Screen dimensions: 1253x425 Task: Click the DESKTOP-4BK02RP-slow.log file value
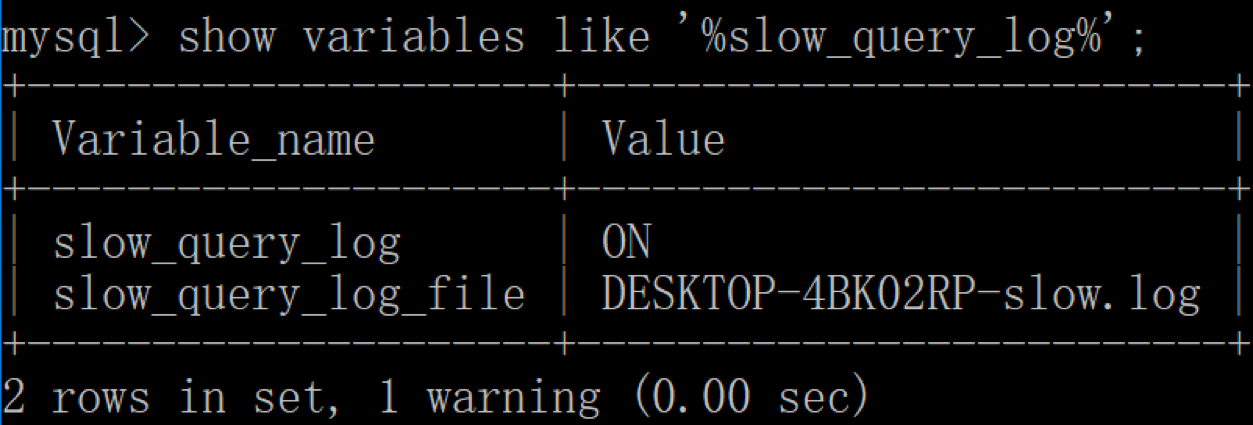[900, 293]
